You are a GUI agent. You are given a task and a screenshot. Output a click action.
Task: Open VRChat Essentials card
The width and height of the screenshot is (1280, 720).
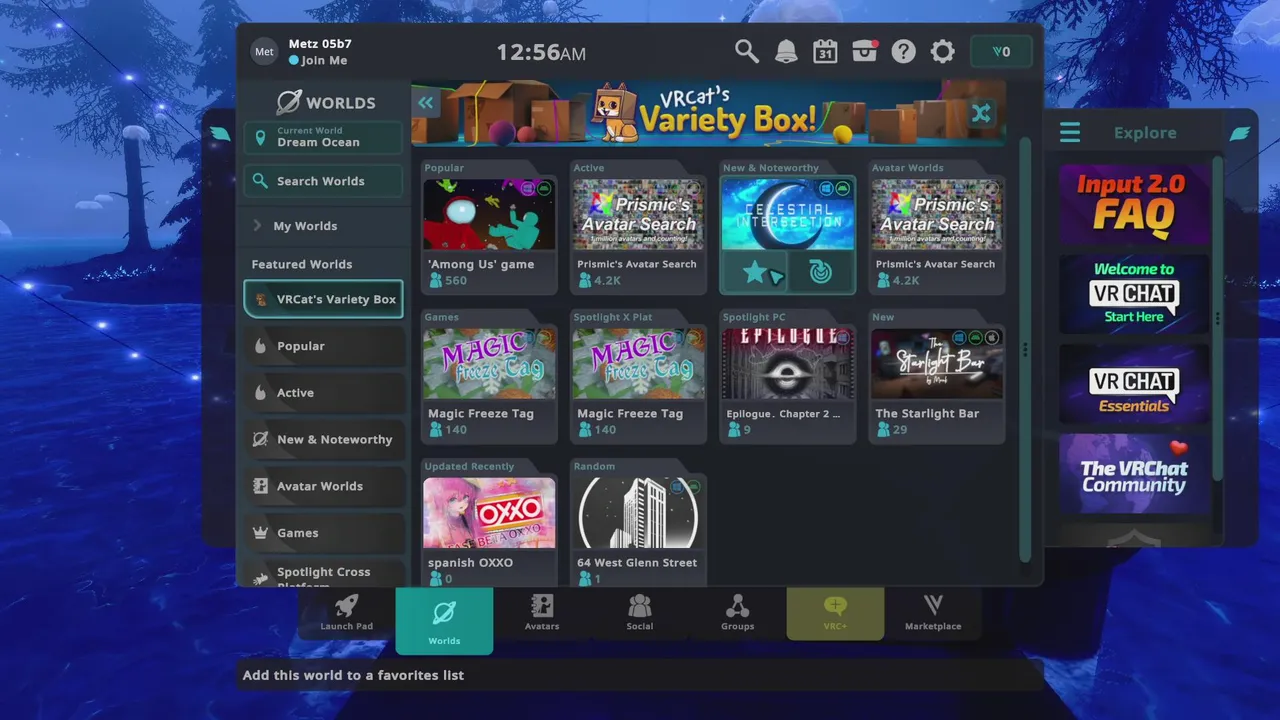pos(1134,384)
